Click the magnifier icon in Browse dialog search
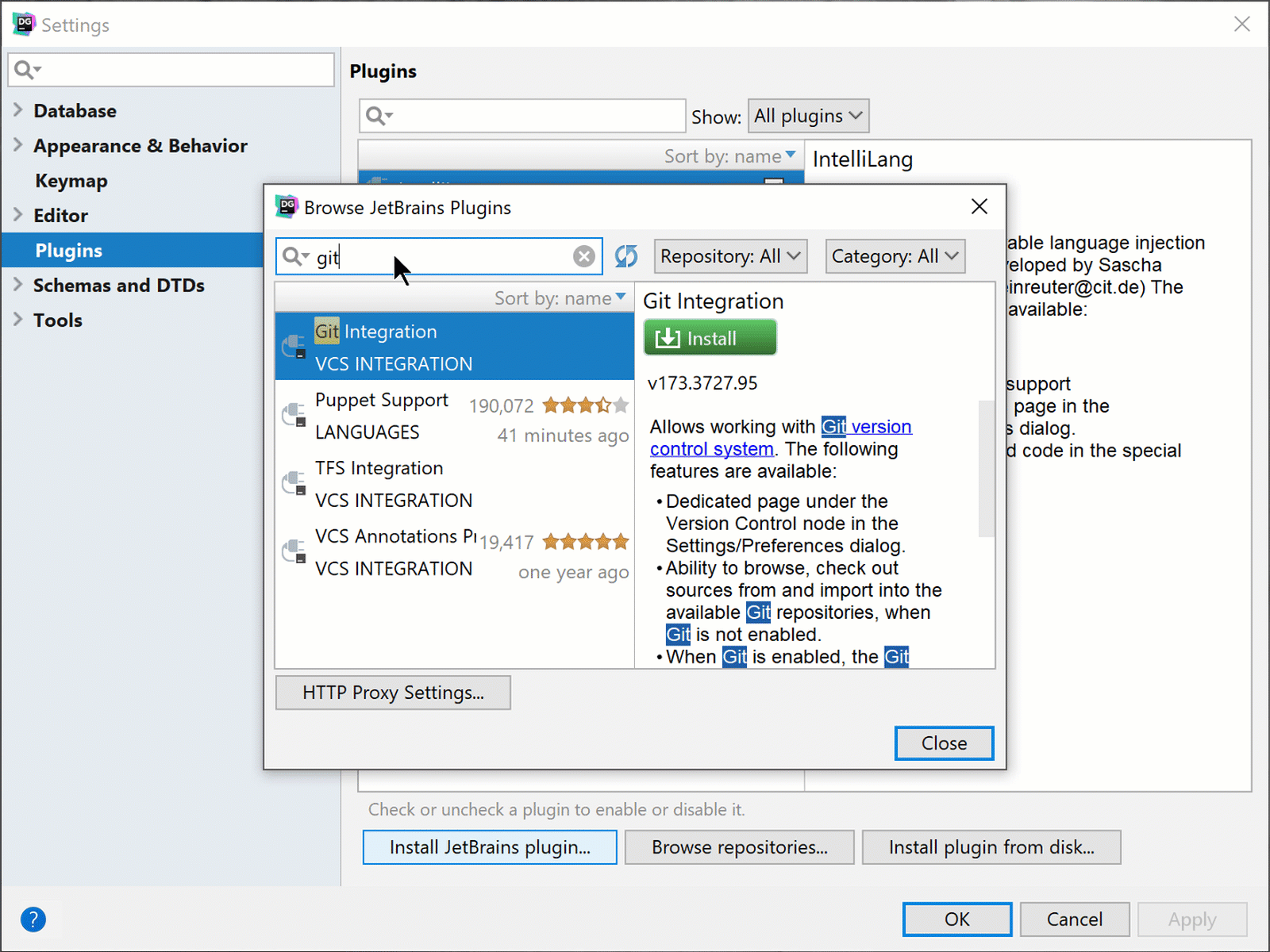This screenshot has width=1270, height=952. tap(294, 256)
